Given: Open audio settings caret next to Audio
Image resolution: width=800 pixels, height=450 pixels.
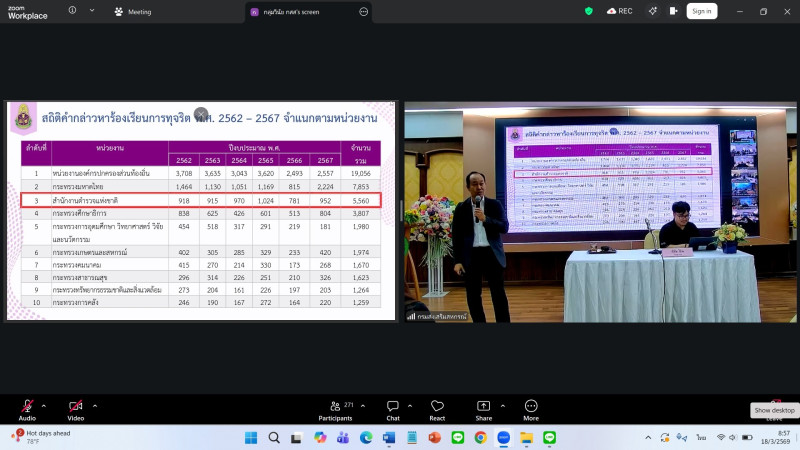Looking at the screenshot, I should pyautogui.click(x=43, y=405).
